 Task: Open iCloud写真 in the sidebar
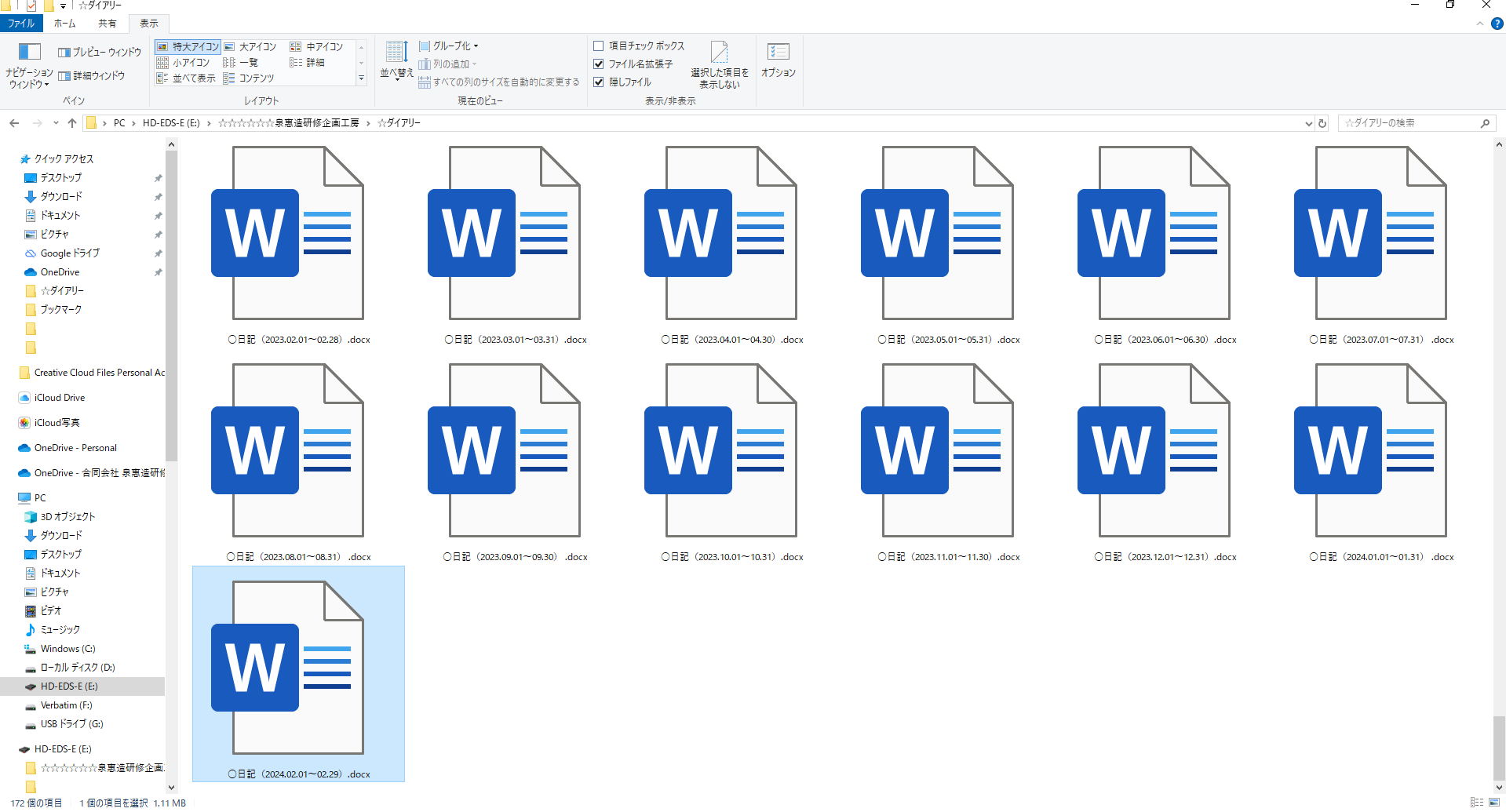[x=57, y=423]
